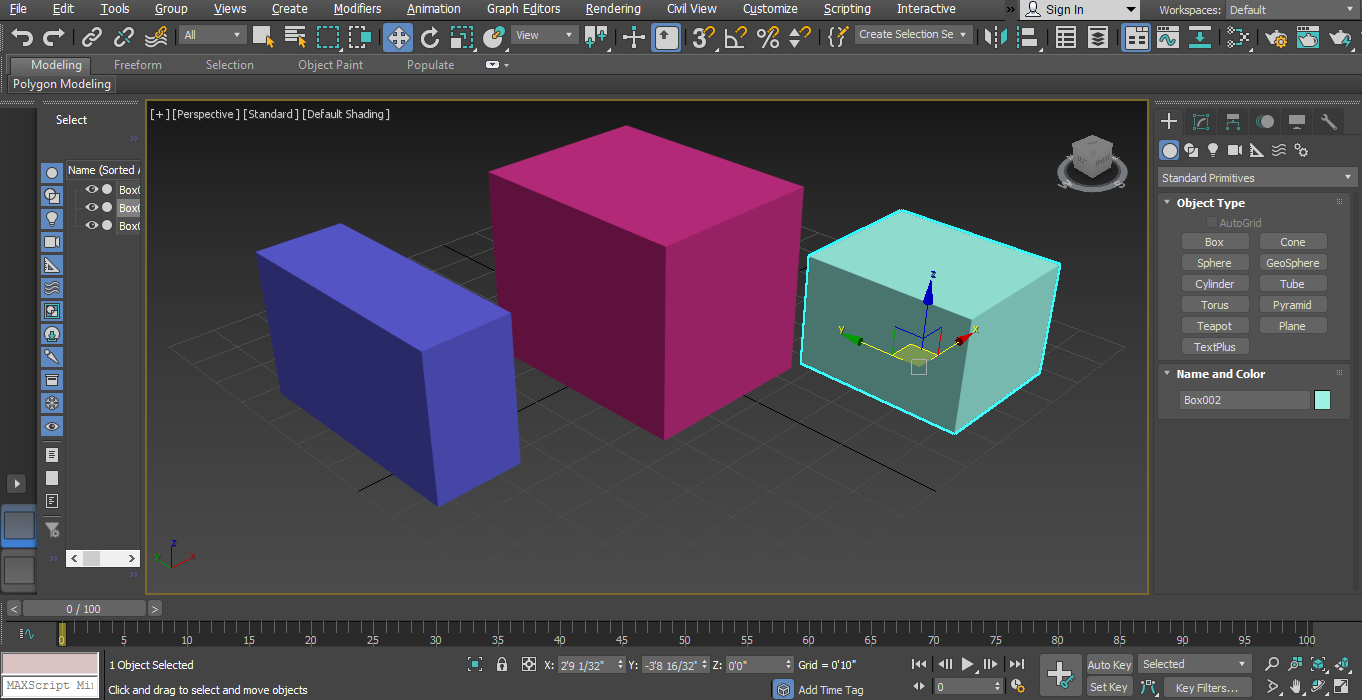Hide the first box in Scene Explorer
The image size is (1362, 700).
(x=91, y=190)
